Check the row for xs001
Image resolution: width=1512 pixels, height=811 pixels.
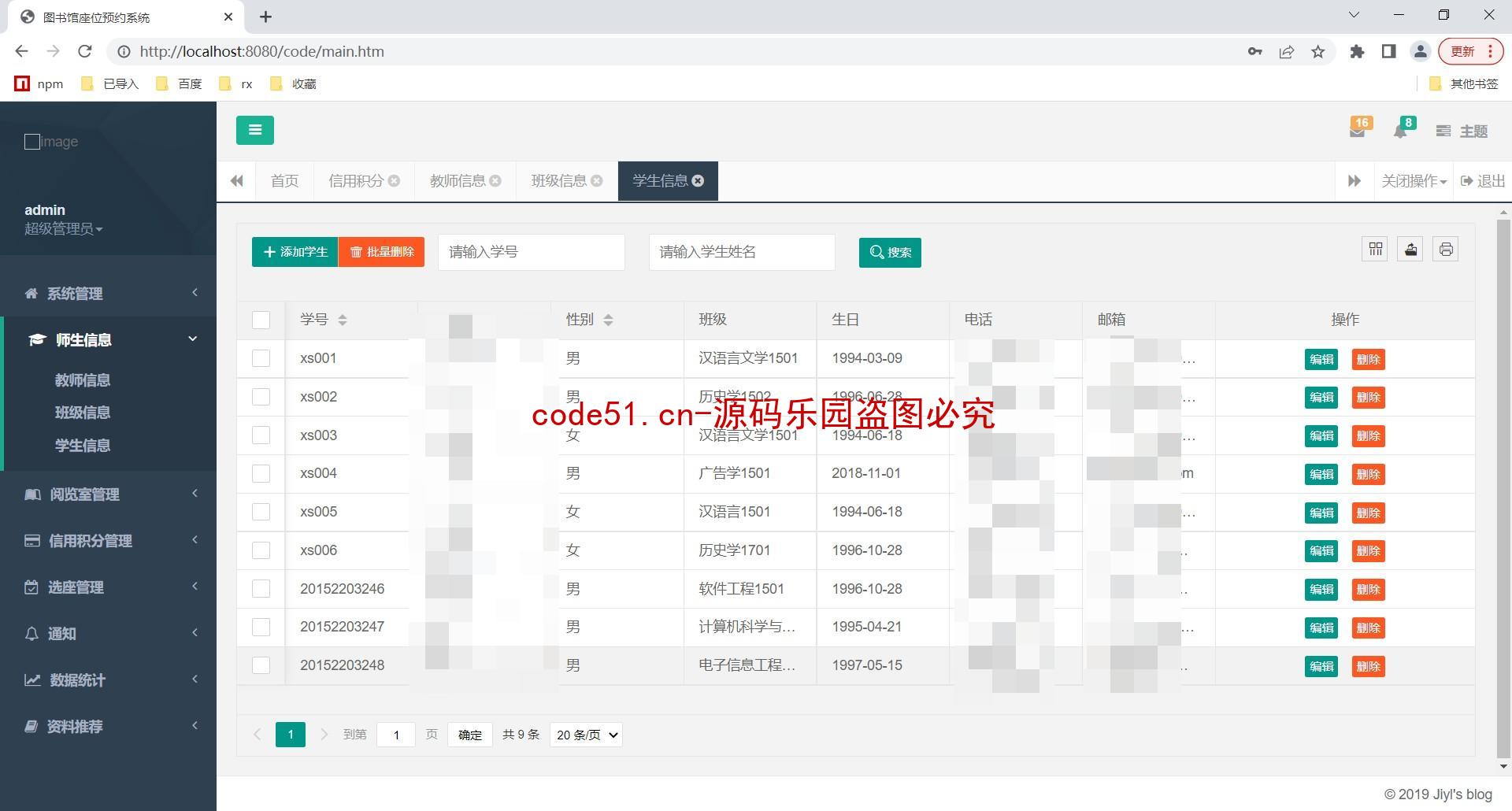click(261, 358)
